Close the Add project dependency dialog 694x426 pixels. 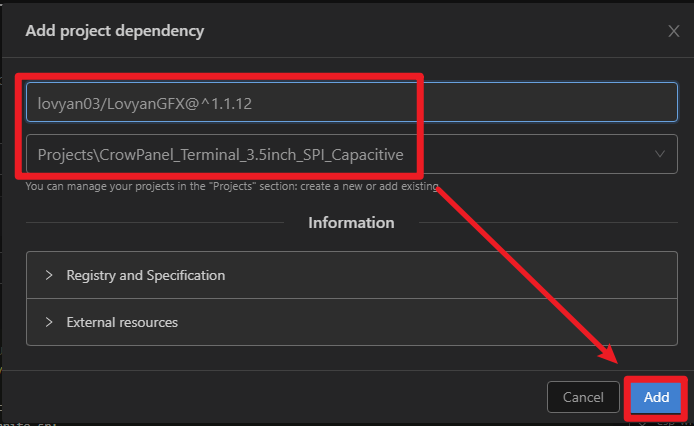(x=674, y=31)
